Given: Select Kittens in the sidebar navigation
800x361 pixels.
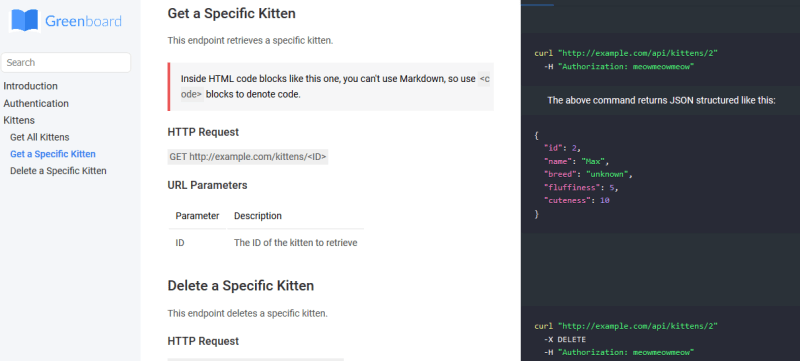Looking at the screenshot, I should [19, 120].
